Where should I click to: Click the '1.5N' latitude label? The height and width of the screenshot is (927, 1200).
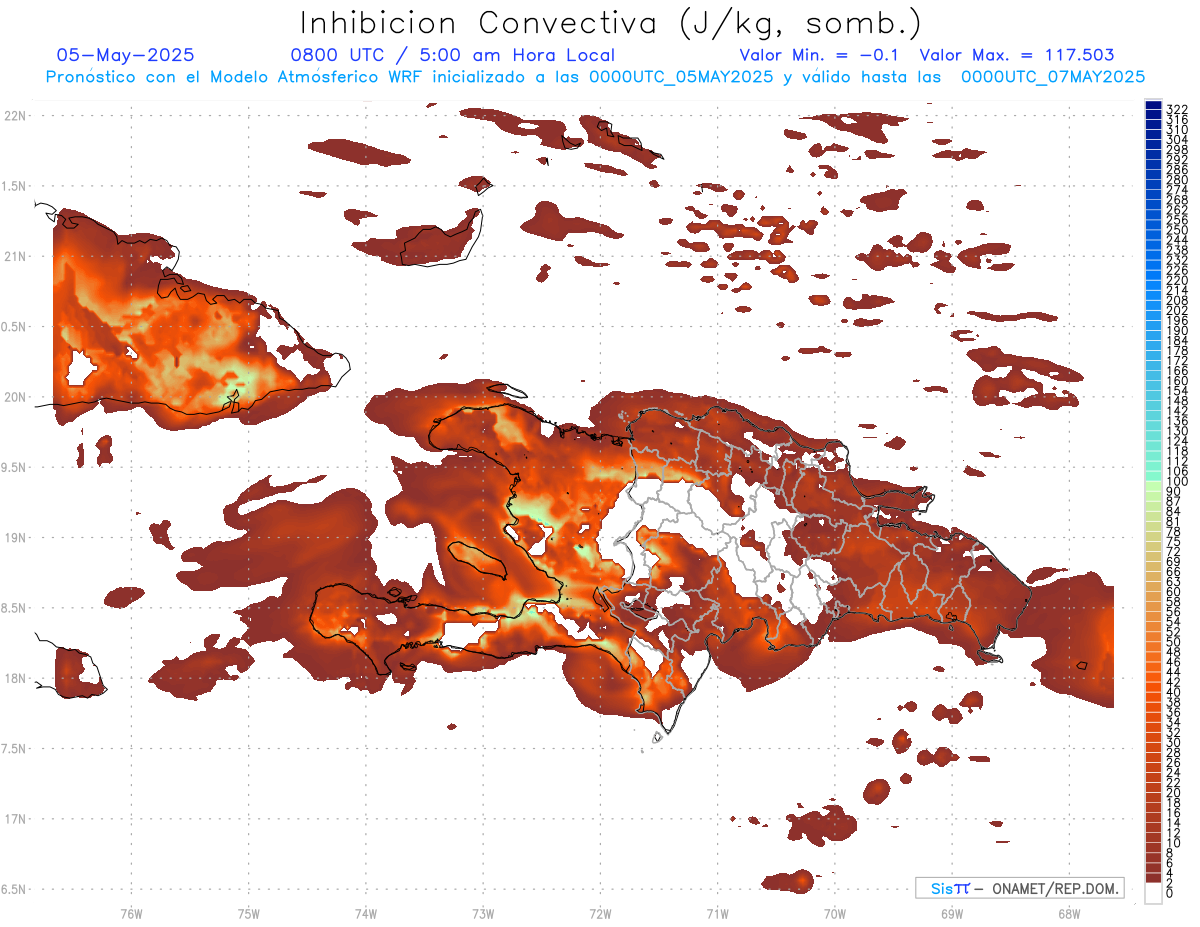(x=14, y=186)
